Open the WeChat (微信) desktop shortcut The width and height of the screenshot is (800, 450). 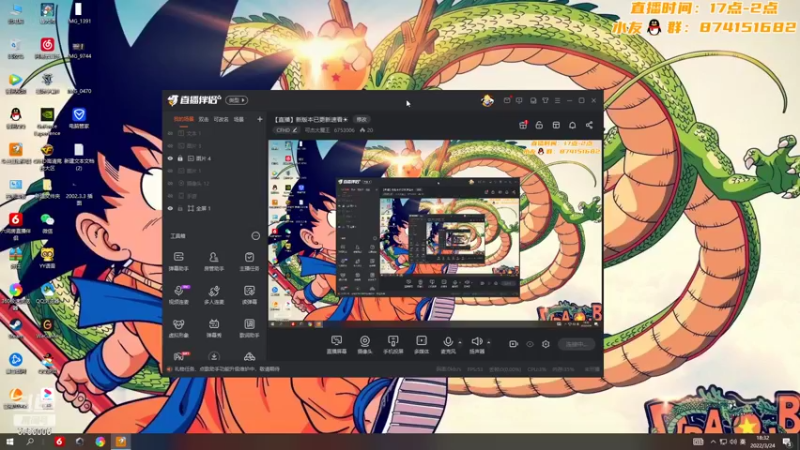[x=47, y=223]
